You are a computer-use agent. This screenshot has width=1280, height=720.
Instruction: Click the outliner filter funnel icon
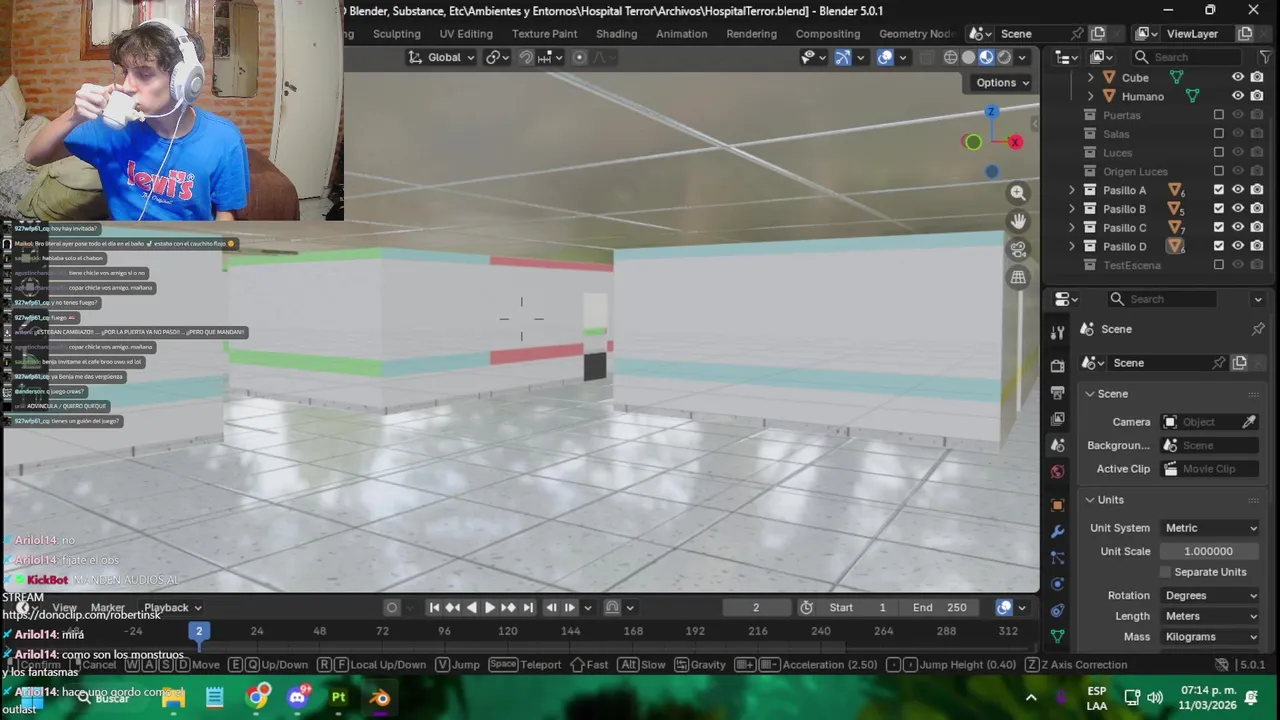coord(1266,57)
